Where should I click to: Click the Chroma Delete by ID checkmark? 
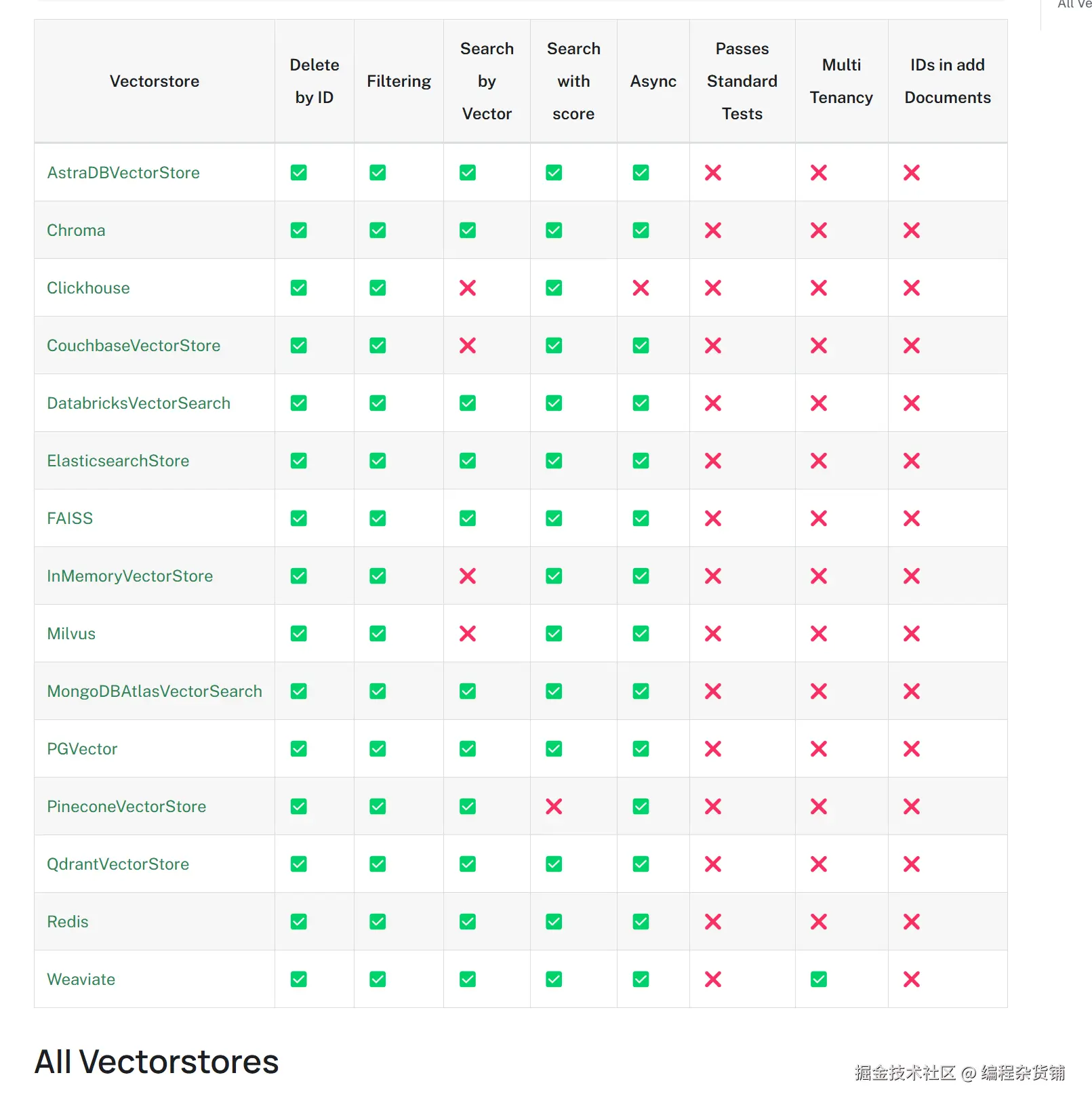(298, 230)
